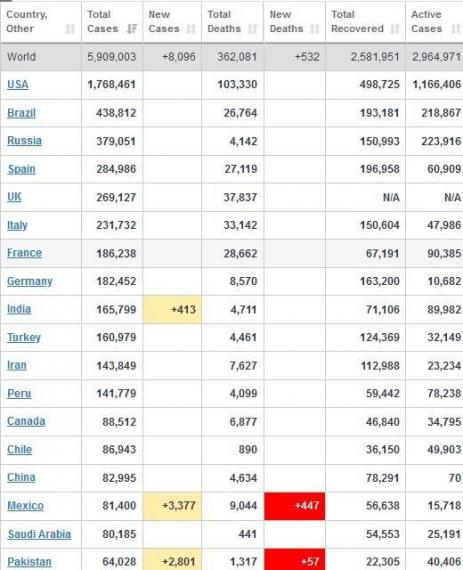463x570 pixels.
Task: Click the World row total cases value
Action: [x=112, y=57]
